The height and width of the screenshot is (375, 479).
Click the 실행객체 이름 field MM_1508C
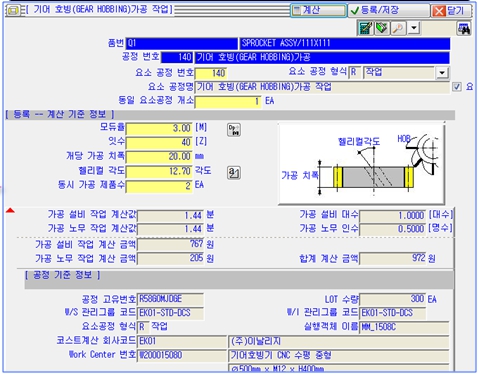click(x=404, y=327)
